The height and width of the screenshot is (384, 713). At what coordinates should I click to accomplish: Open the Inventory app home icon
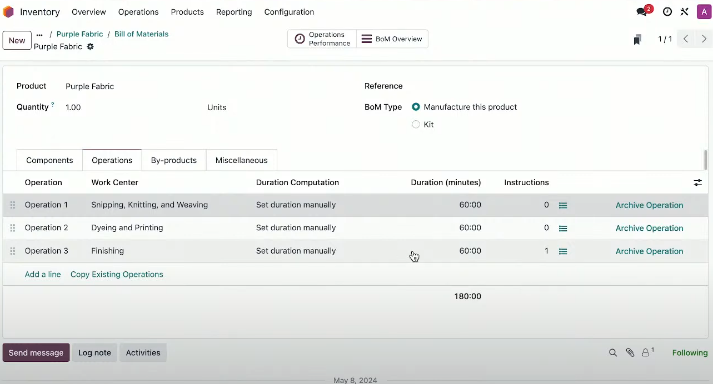click(x=8, y=12)
